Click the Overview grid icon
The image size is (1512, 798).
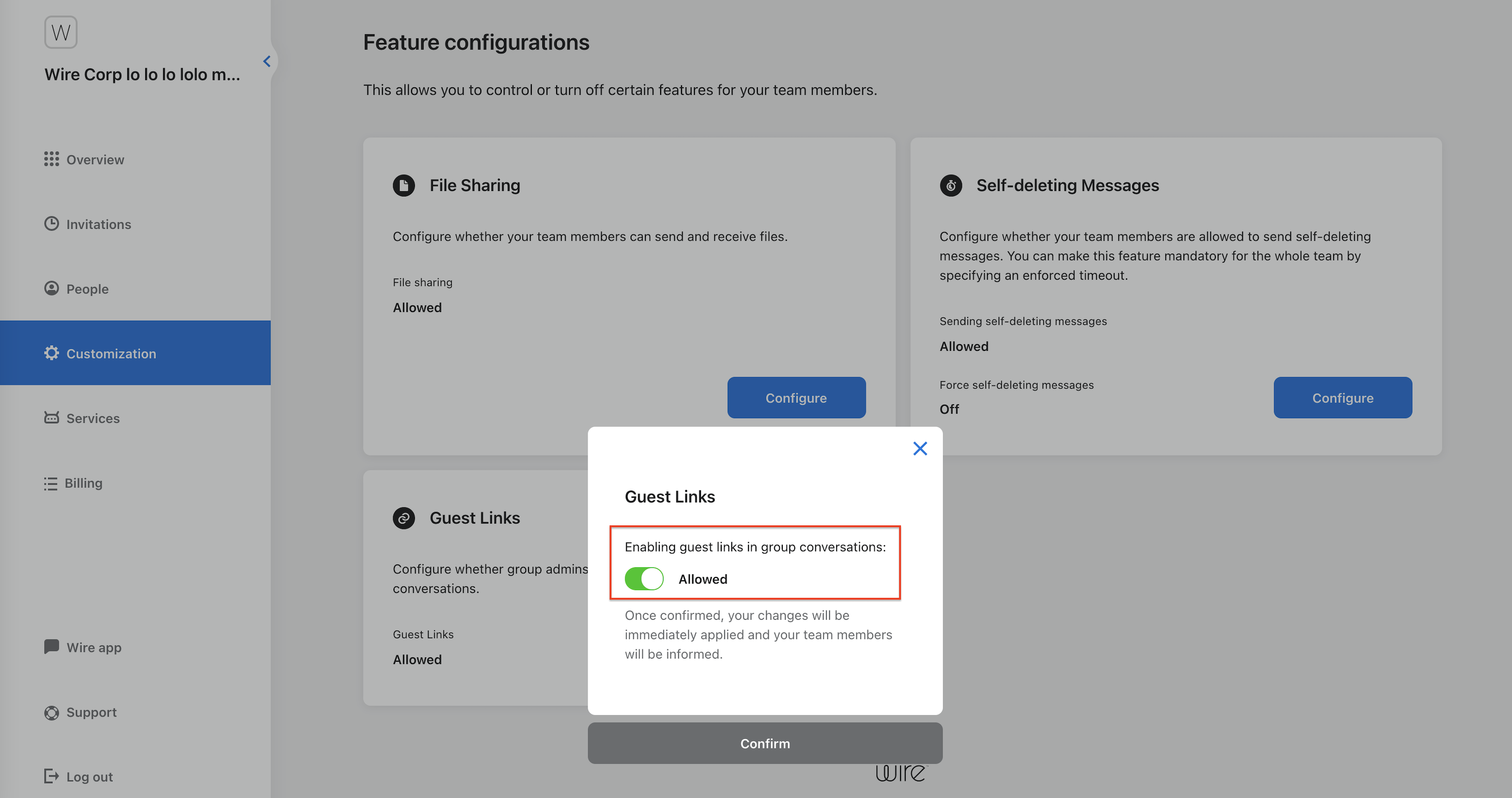click(x=51, y=159)
